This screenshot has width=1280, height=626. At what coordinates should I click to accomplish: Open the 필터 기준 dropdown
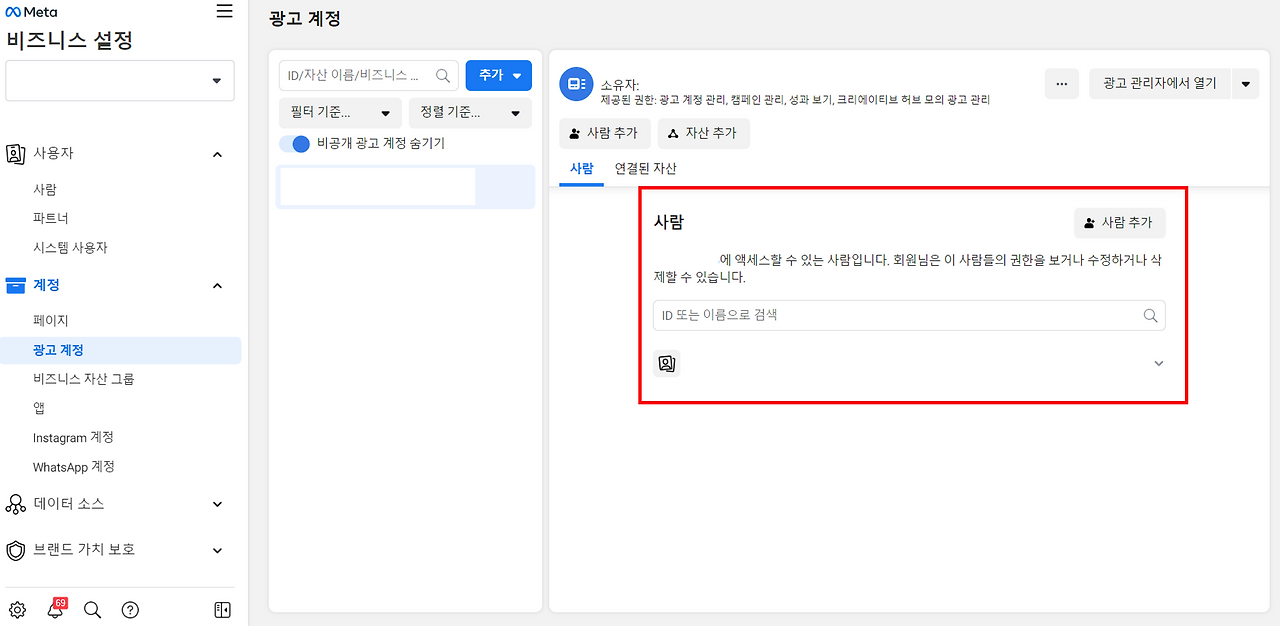click(x=339, y=112)
